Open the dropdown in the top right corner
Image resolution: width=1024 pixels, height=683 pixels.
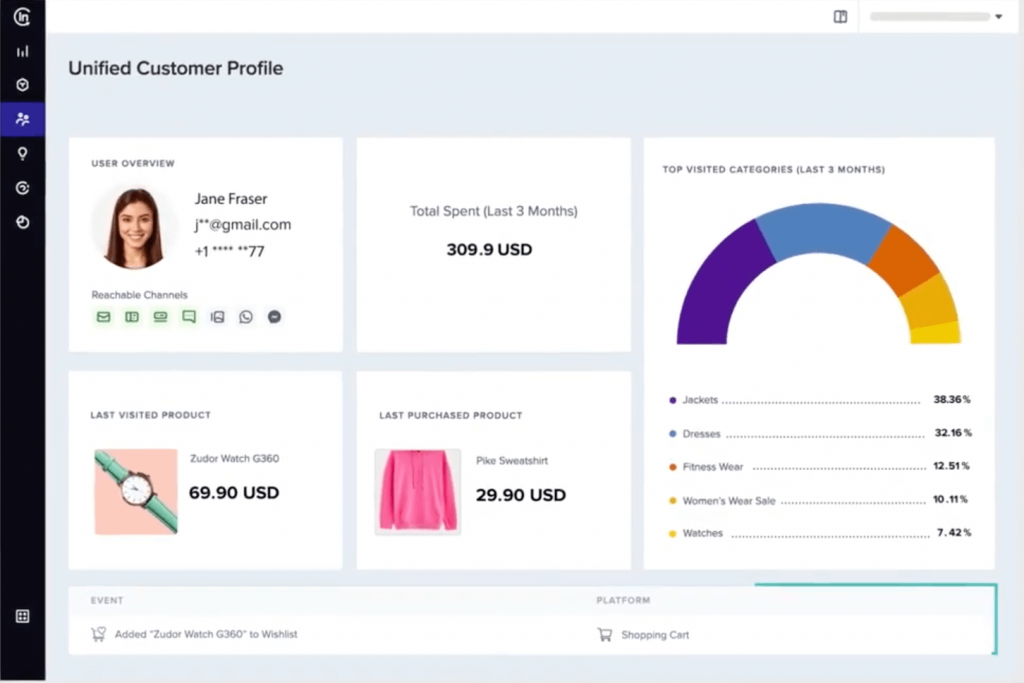[x=997, y=17]
